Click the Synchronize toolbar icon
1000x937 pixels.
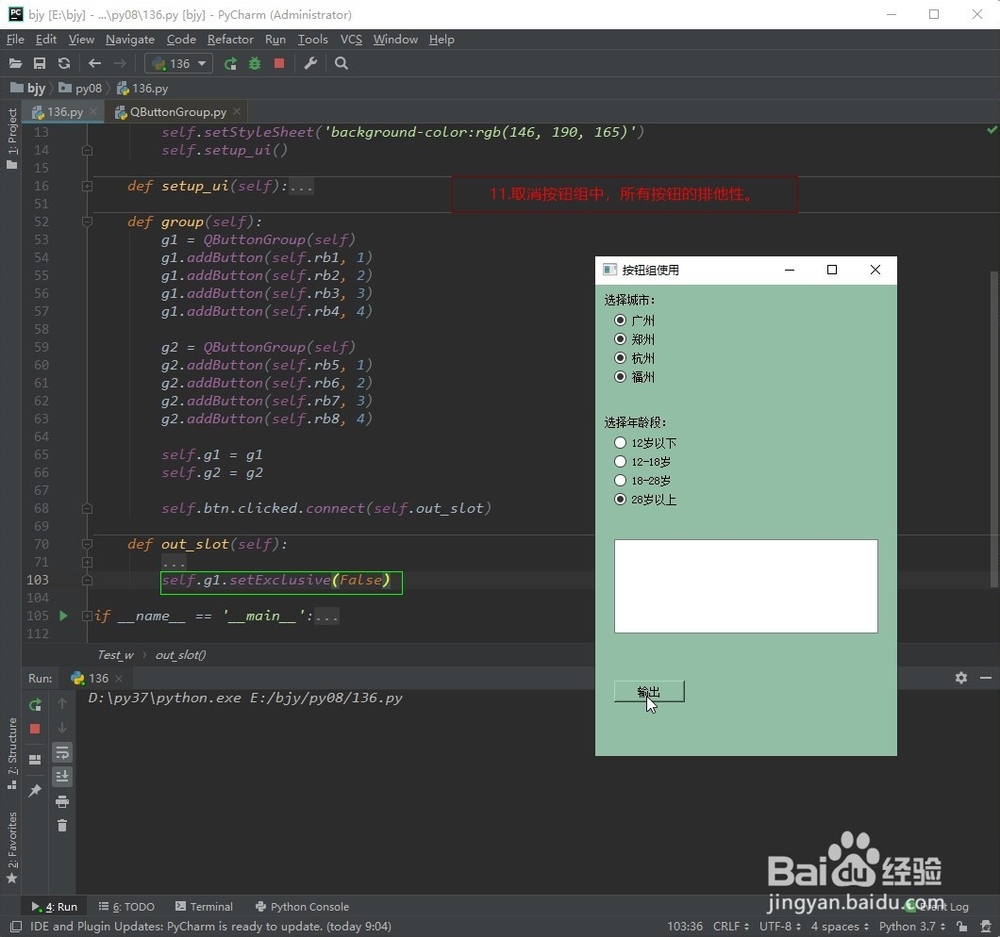tap(64, 63)
